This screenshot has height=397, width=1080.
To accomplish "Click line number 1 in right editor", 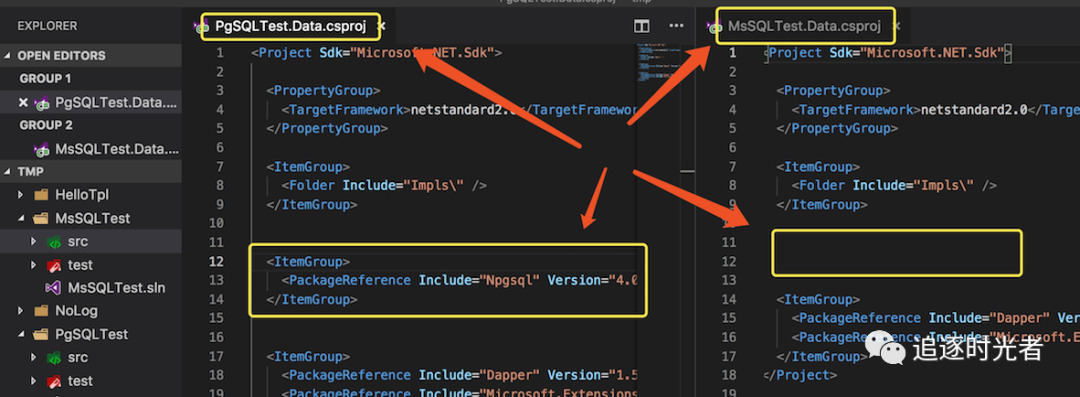I will point(733,53).
